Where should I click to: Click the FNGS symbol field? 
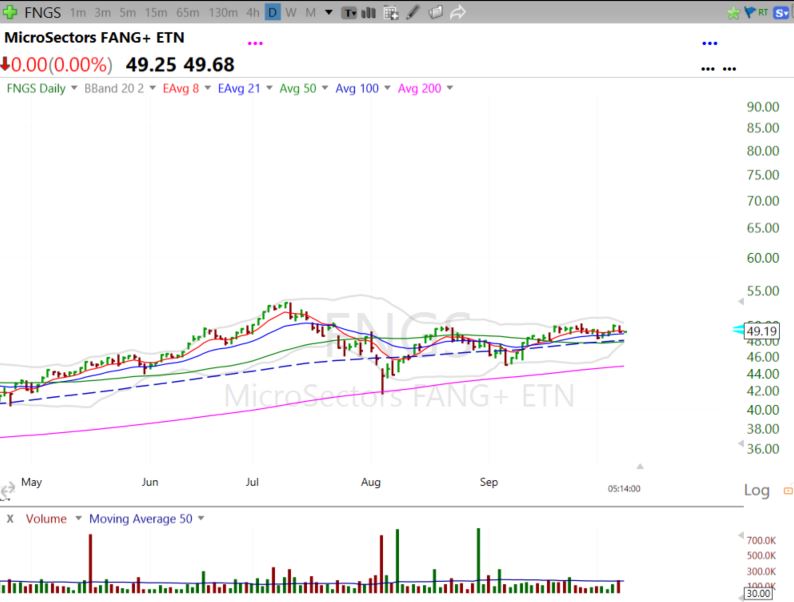coord(43,12)
